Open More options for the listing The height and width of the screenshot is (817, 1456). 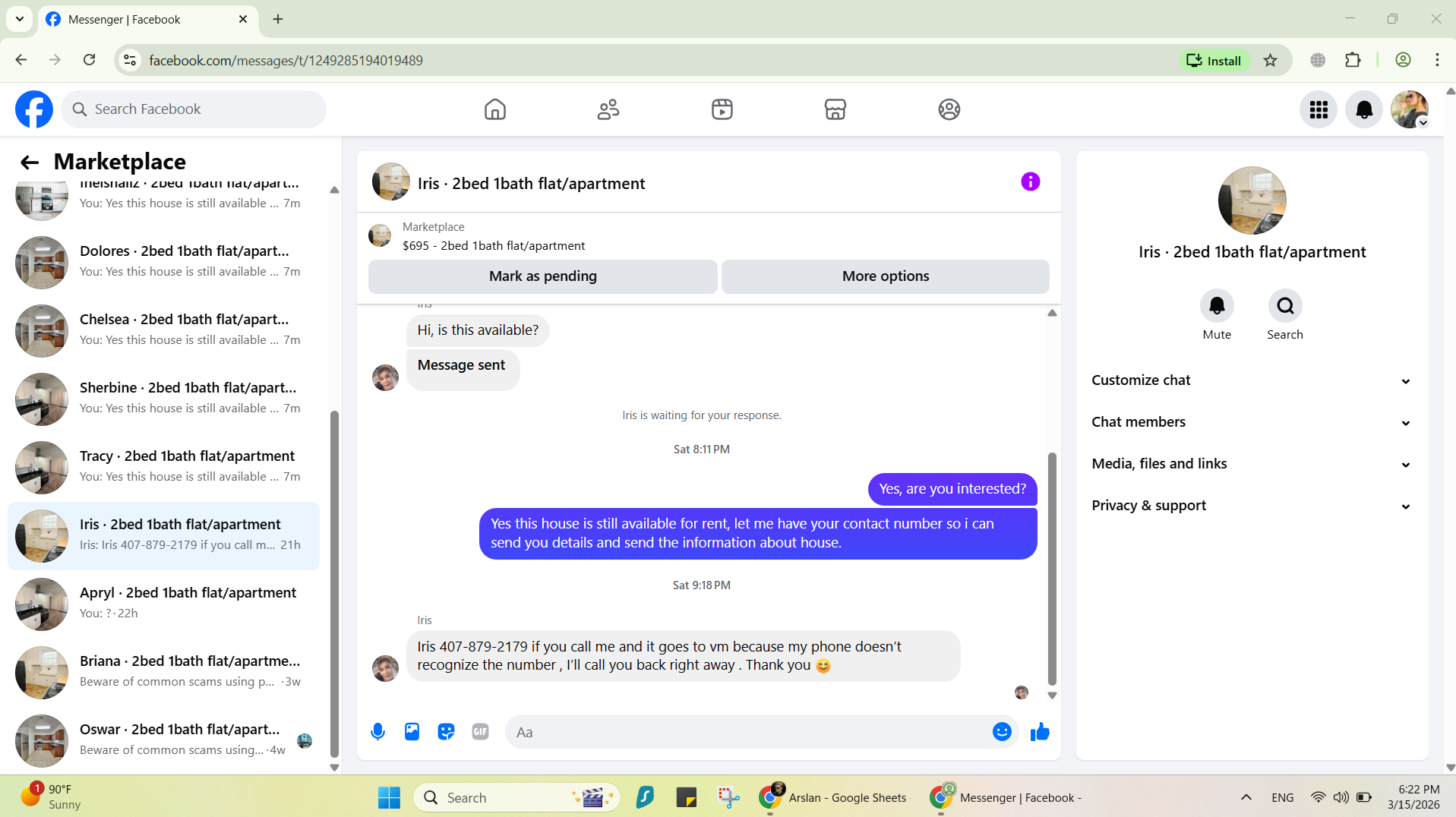(x=886, y=276)
